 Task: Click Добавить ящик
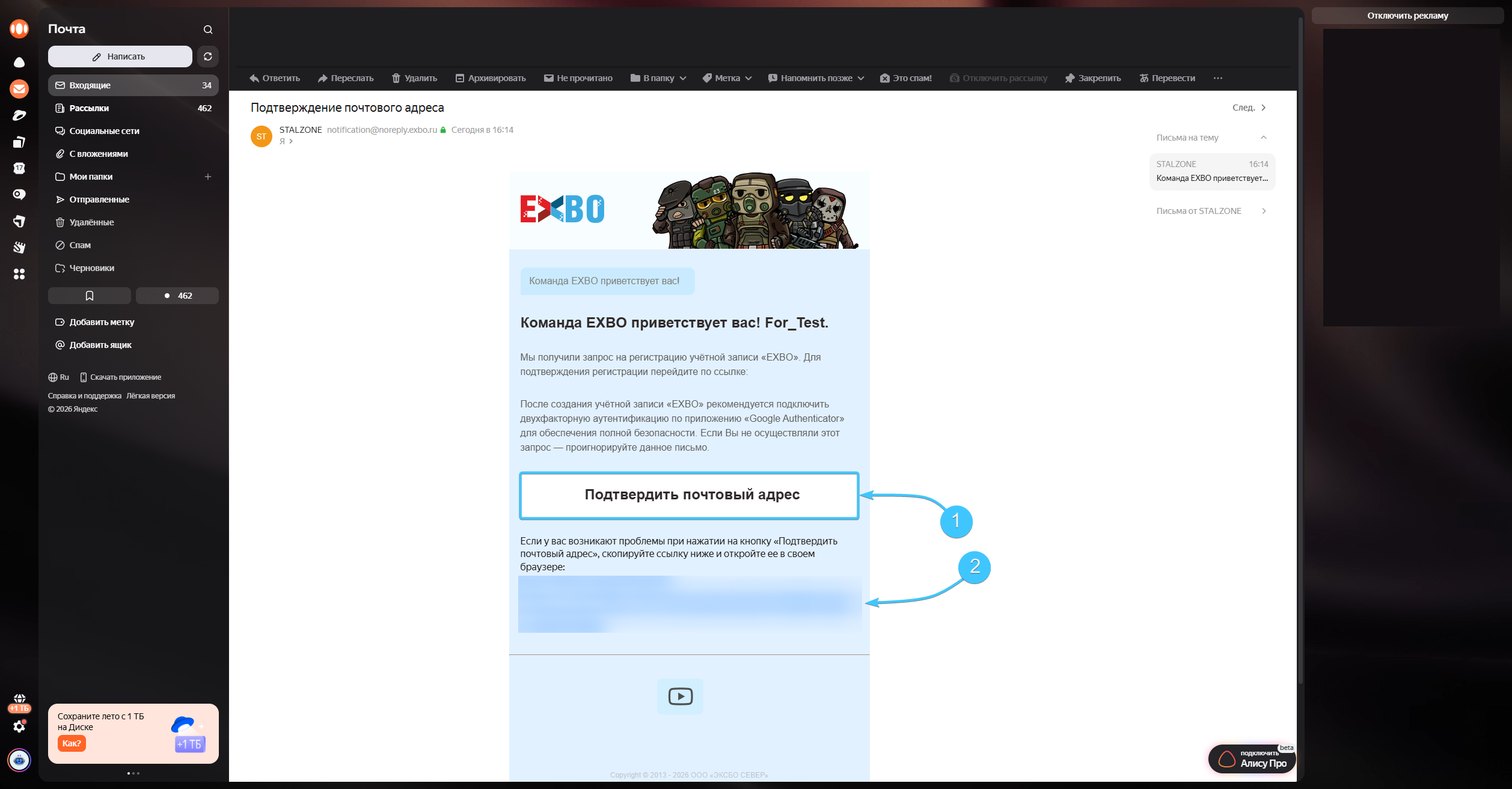point(94,345)
